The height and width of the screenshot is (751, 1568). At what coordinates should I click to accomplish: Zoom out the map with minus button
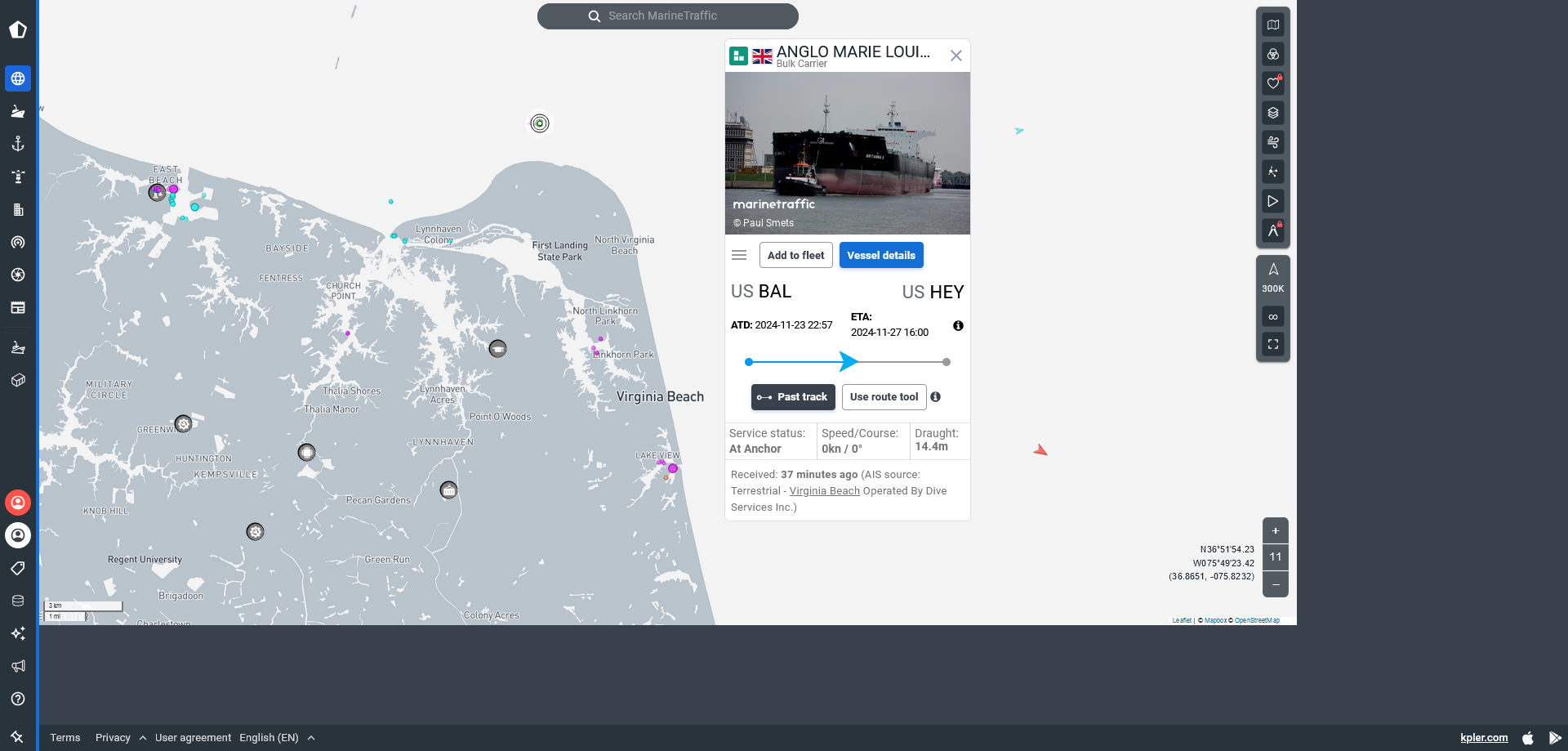(x=1276, y=584)
